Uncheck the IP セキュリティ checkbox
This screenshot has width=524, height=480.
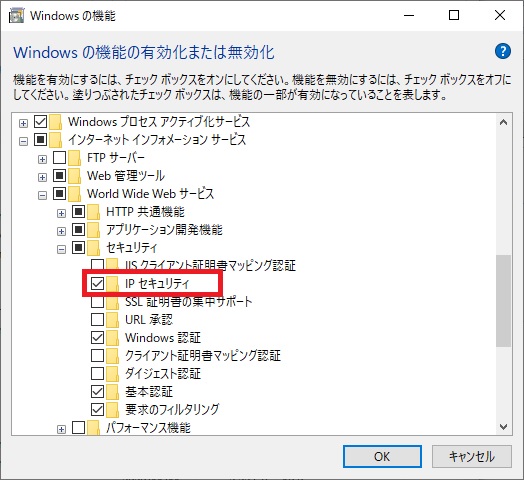pos(97,284)
